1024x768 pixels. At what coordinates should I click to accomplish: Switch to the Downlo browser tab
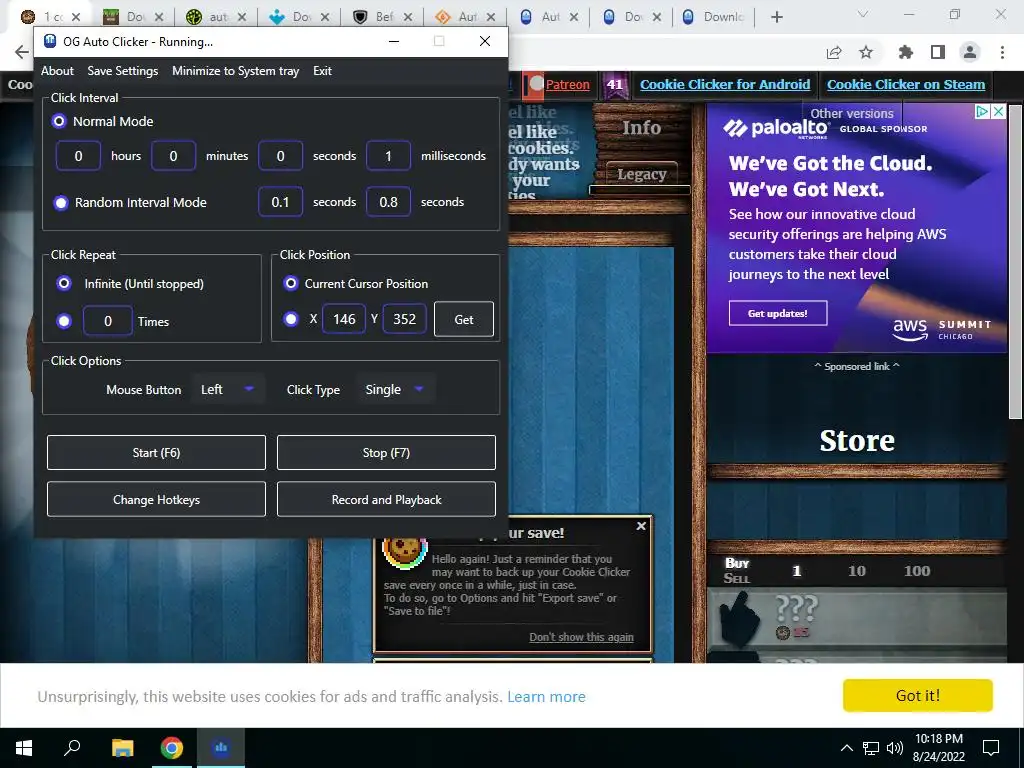713,17
